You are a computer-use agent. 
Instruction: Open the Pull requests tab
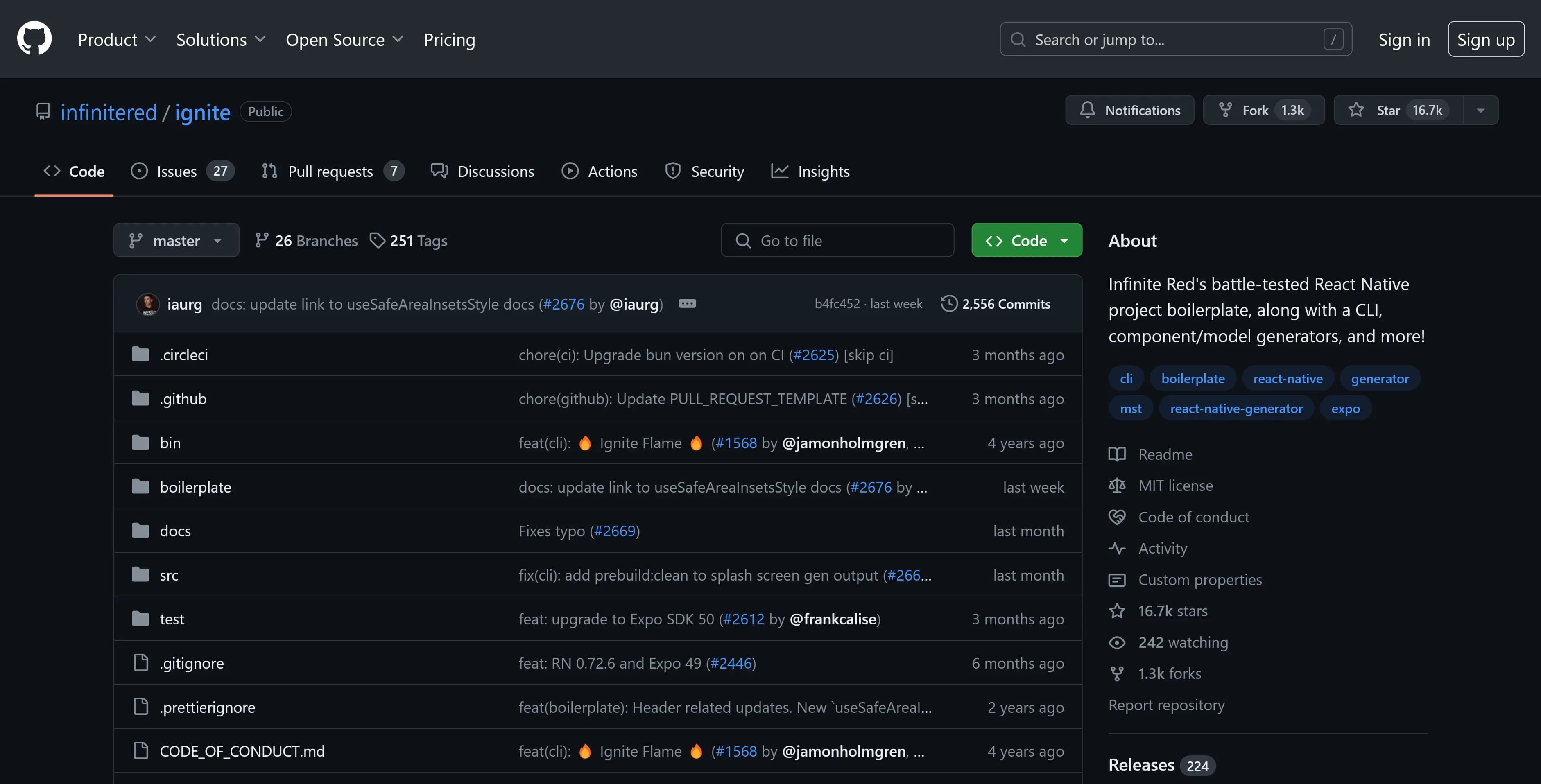[333, 171]
